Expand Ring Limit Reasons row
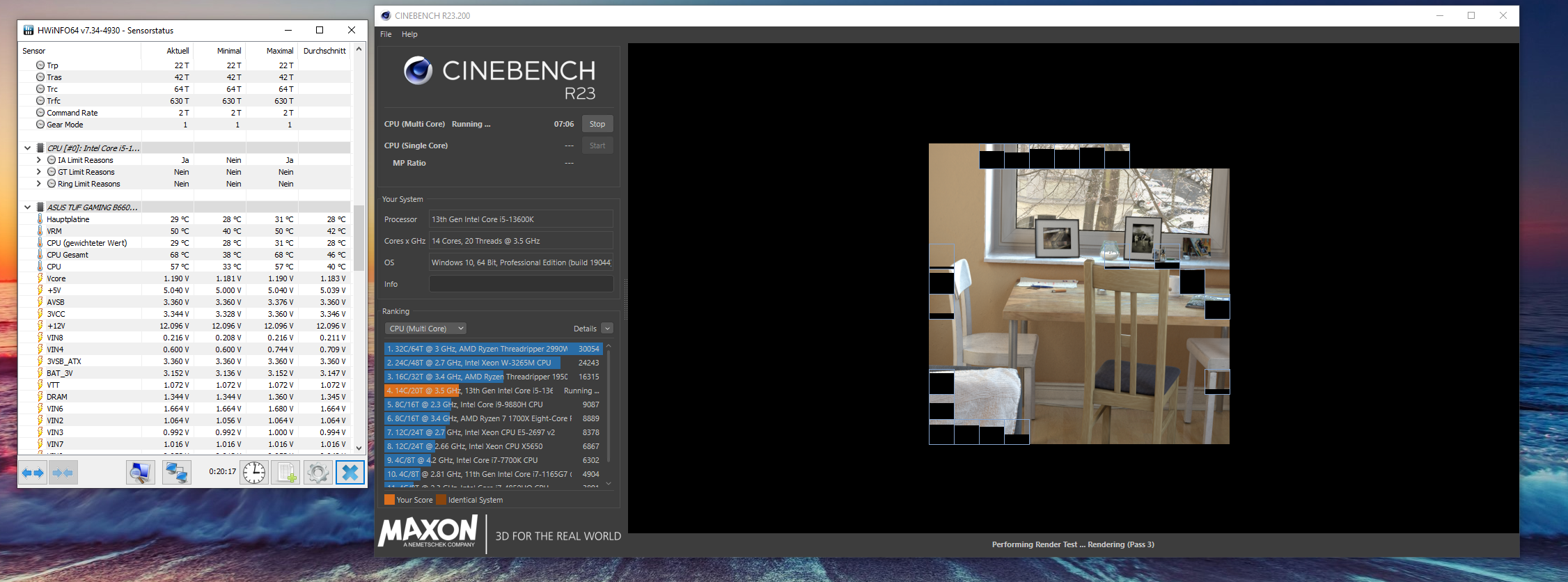Screen dimensions: 1568x582 (39, 183)
